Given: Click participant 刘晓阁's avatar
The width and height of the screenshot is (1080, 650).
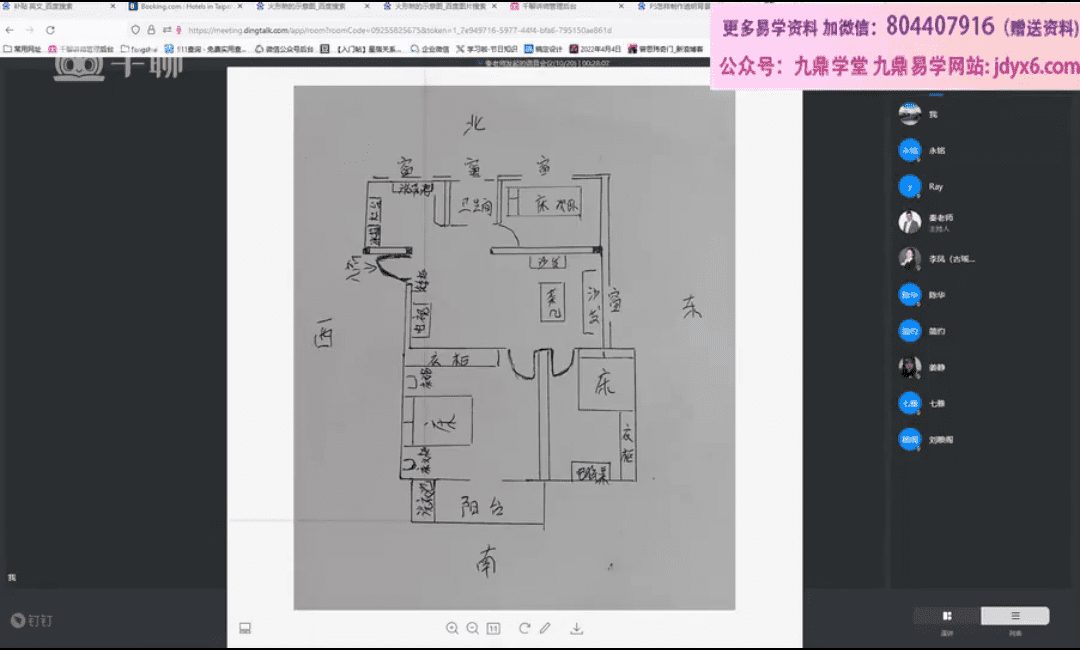Looking at the screenshot, I should click(909, 440).
